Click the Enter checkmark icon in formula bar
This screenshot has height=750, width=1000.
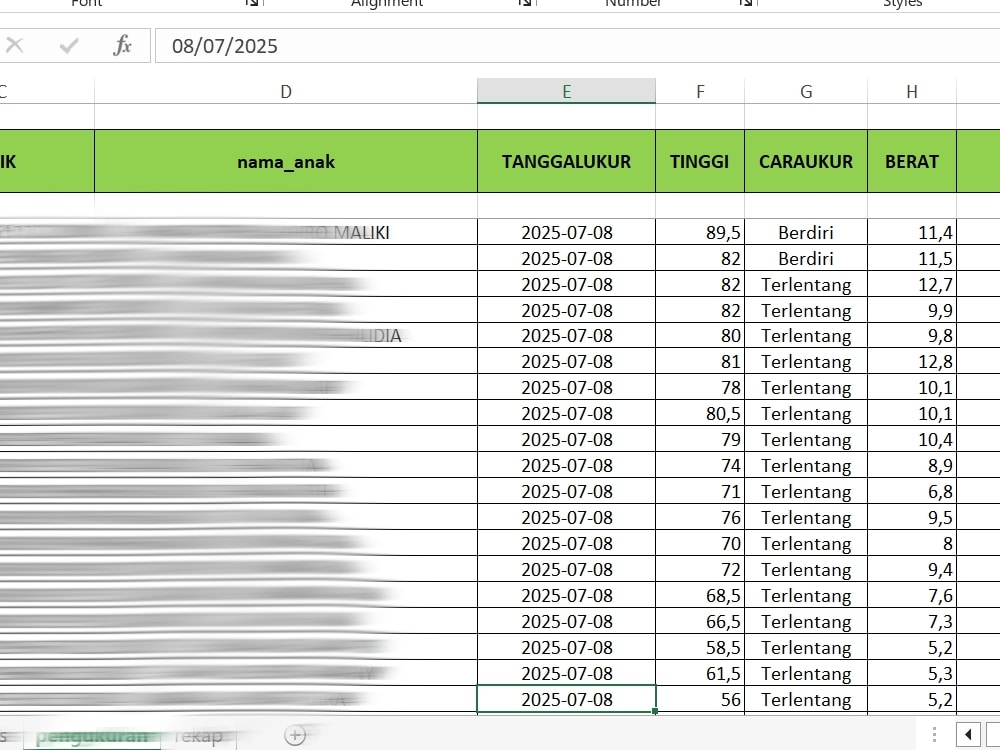(x=69, y=45)
